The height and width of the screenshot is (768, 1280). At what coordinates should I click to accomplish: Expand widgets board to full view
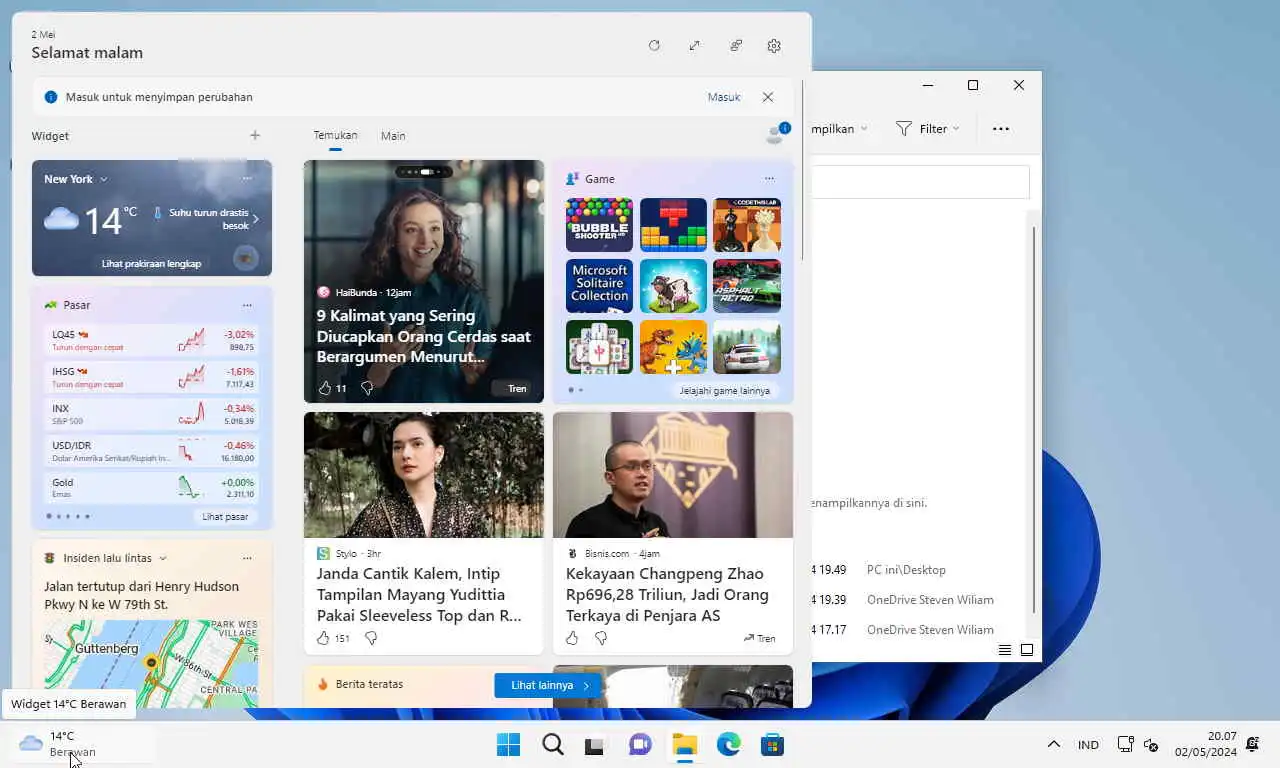pos(694,45)
